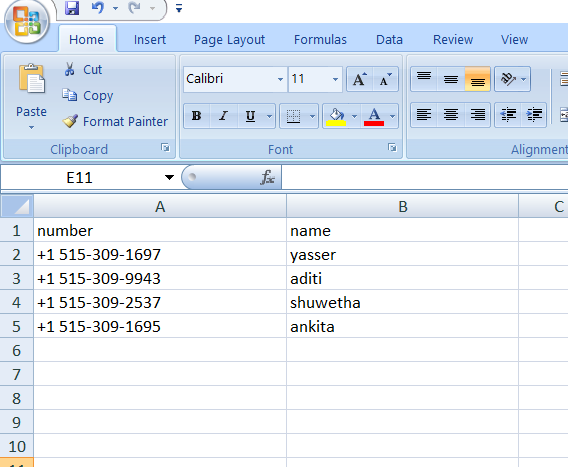The height and width of the screenshot is (467, 568).
Task: Apply the yellow fill color bucket
Action: point(337,117)
